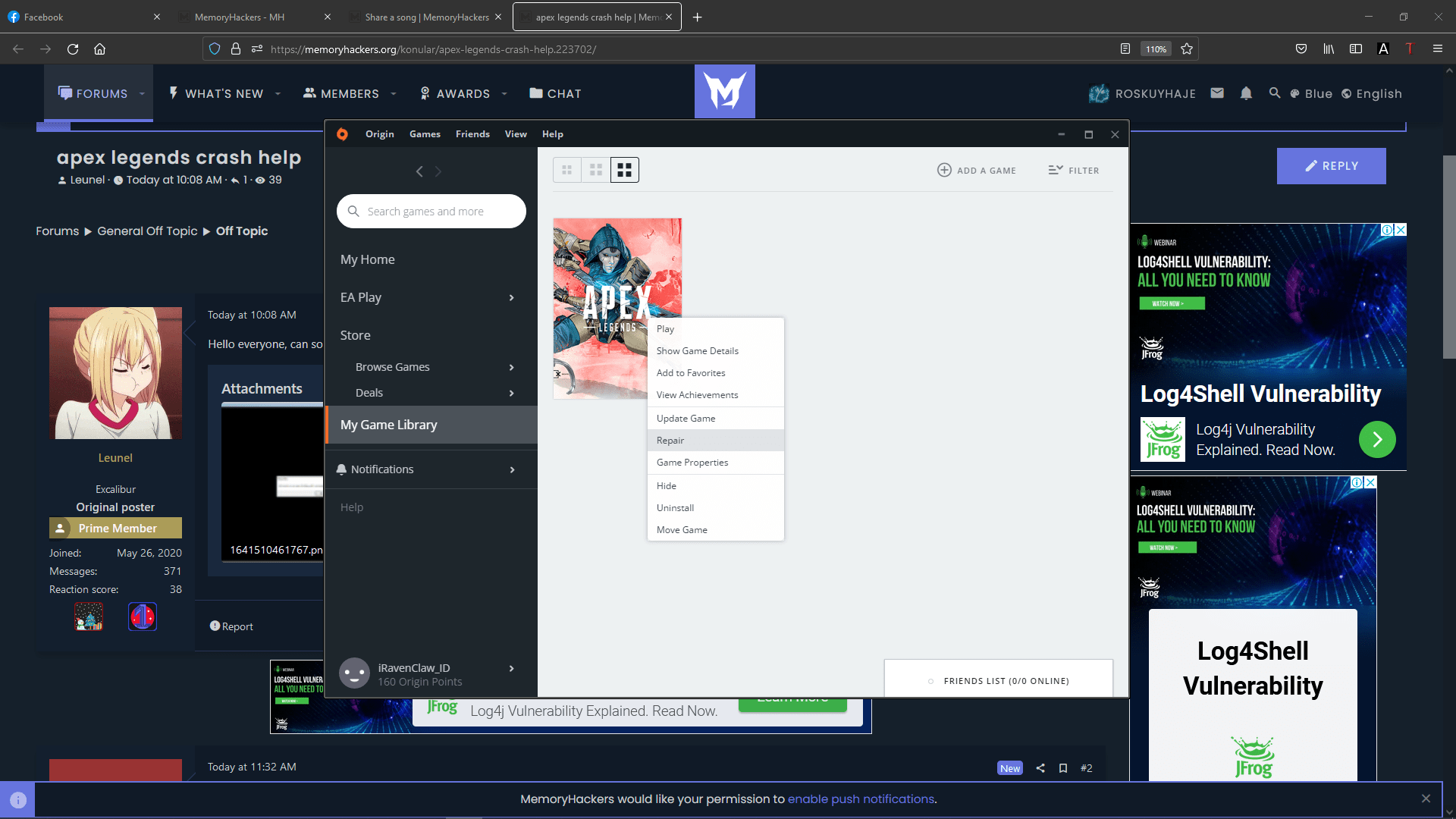Click info circle icon at bottom-left
The height and width of the screenshot is (819, 1456).
click(18, 800)
